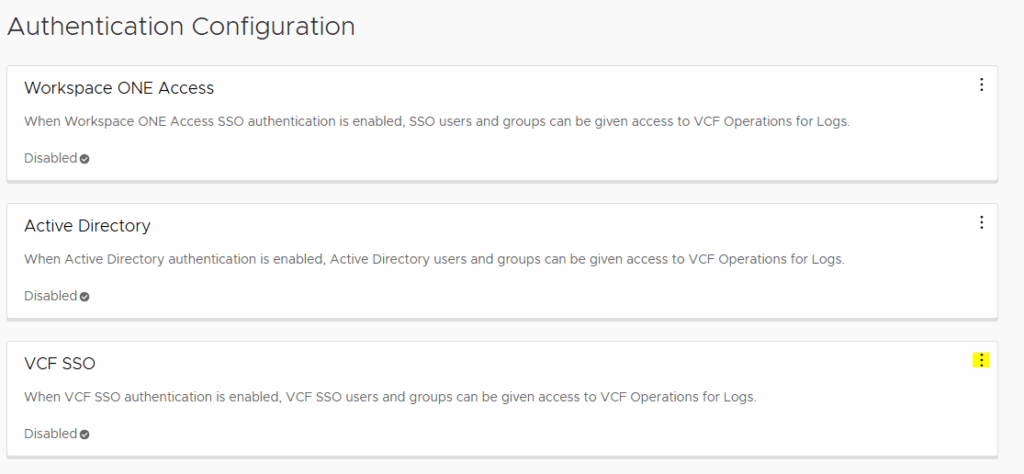Screen dimensions: 1024x474
Task: Click "VCF Operations for Logs" in Active Directory description
Action: (765, 260)
